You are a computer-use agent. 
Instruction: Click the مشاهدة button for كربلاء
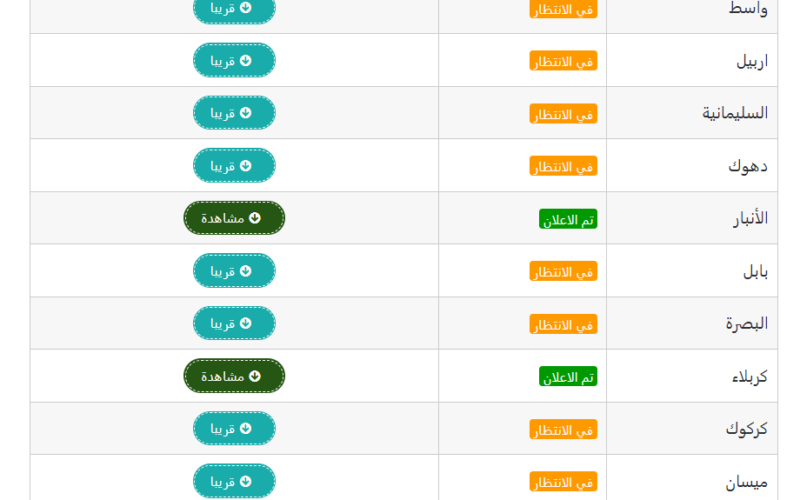click(234, 376)
